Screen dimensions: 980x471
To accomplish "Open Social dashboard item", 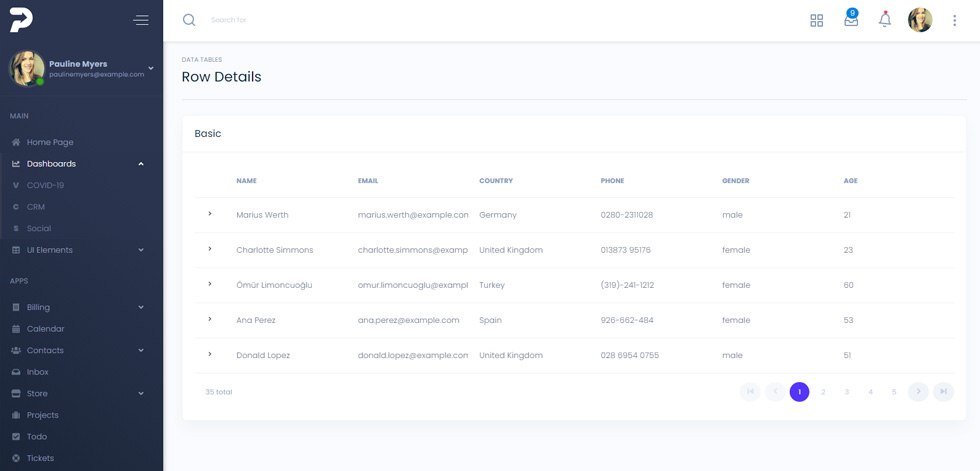I will point(39,229).
